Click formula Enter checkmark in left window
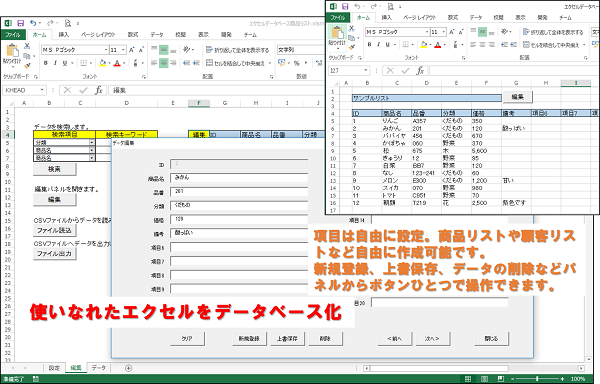 (x=83, y=90)
